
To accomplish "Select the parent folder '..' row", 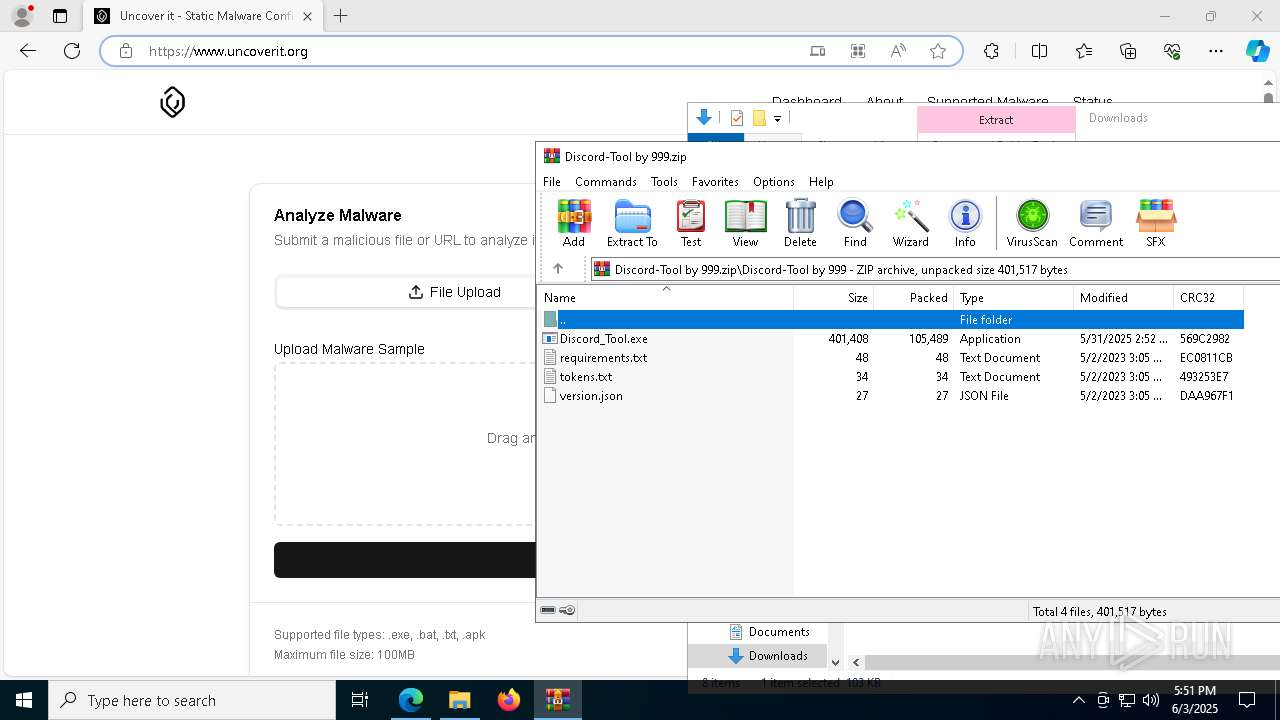I will pyautogui.click(x=891, y=320).
